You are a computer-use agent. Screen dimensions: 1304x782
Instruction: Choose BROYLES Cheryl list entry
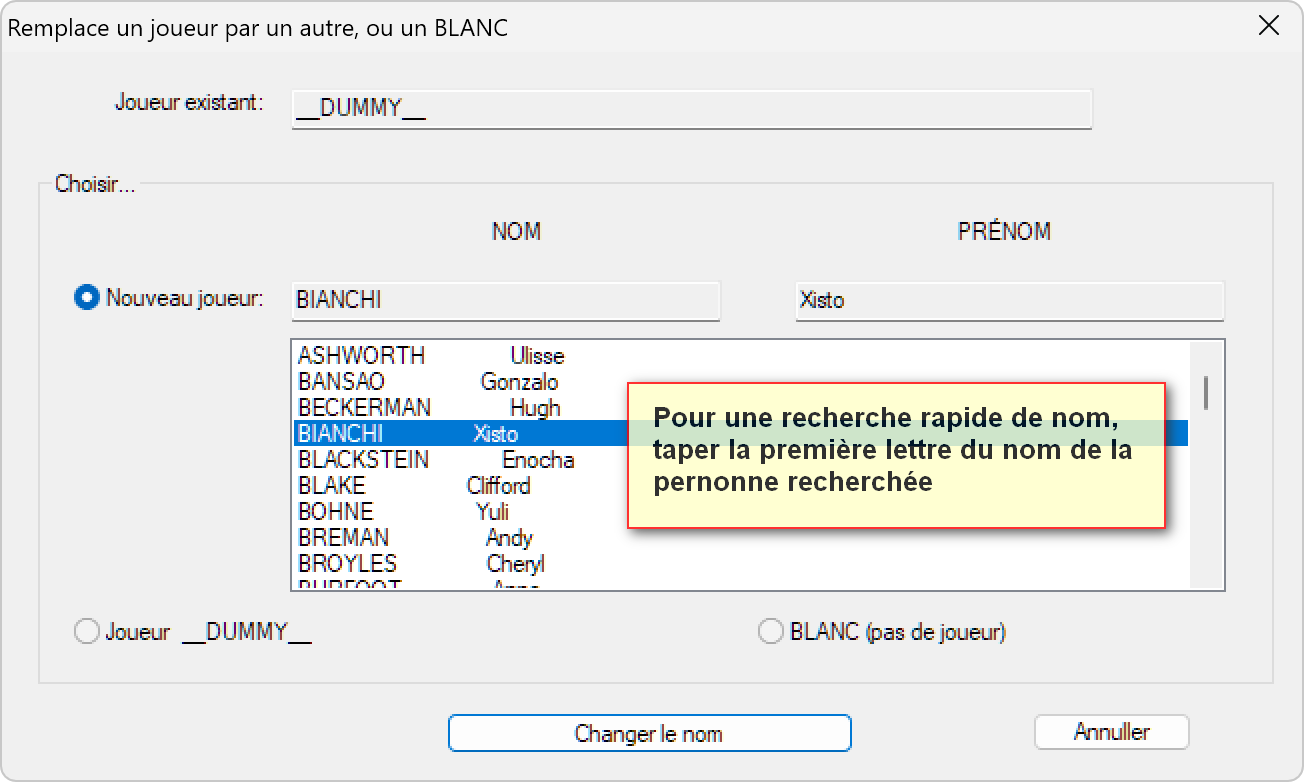point(421,564)
